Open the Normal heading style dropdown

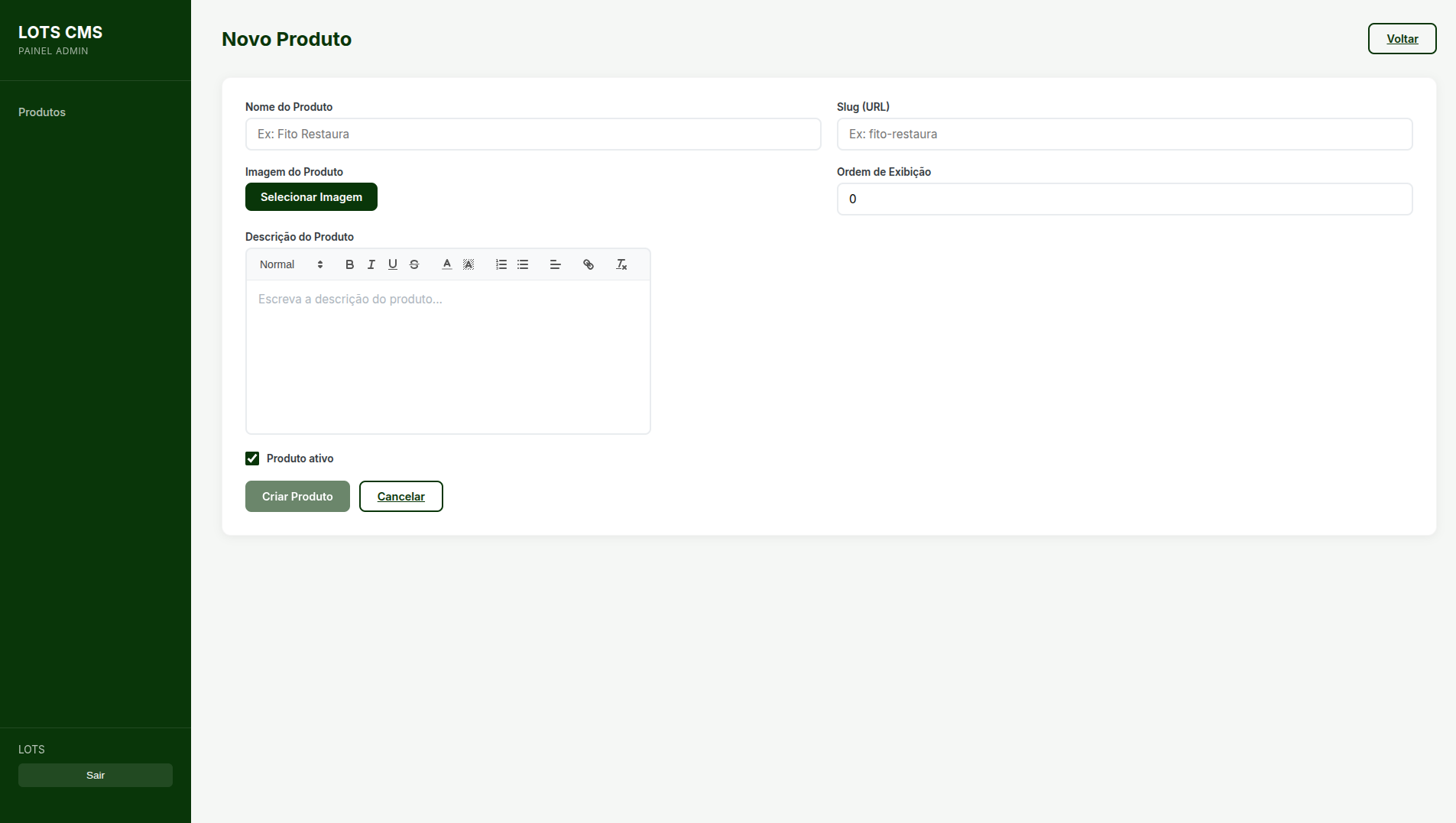click(x=291, y=264)
